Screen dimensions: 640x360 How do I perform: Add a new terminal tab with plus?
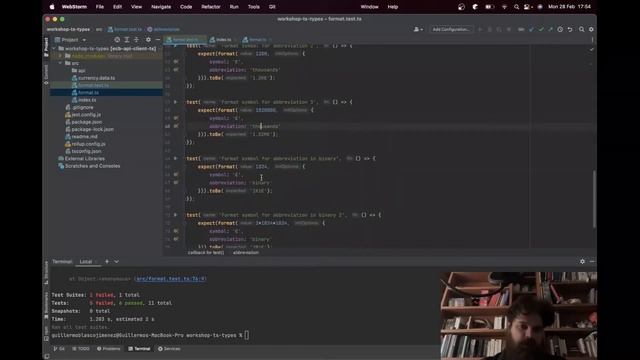[107, 261]
